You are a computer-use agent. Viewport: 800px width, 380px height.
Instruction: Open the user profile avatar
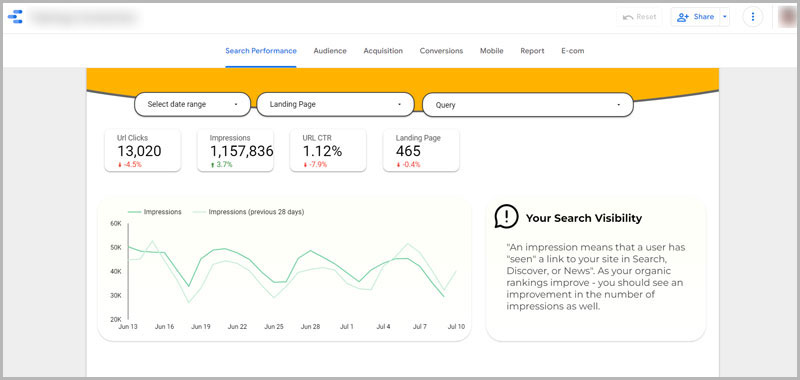(x=787, y=17)
